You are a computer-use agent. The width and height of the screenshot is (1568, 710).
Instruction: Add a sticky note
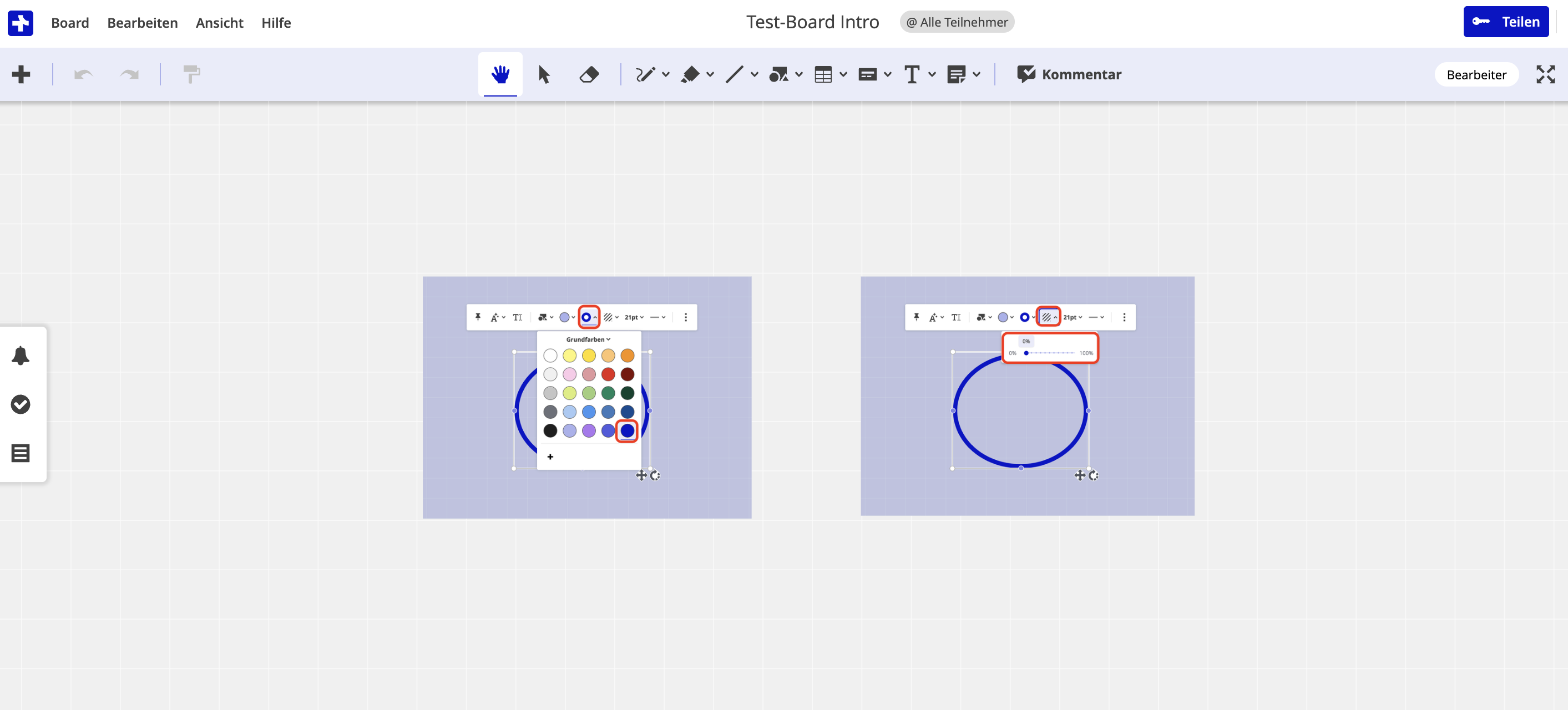(957, 74)
